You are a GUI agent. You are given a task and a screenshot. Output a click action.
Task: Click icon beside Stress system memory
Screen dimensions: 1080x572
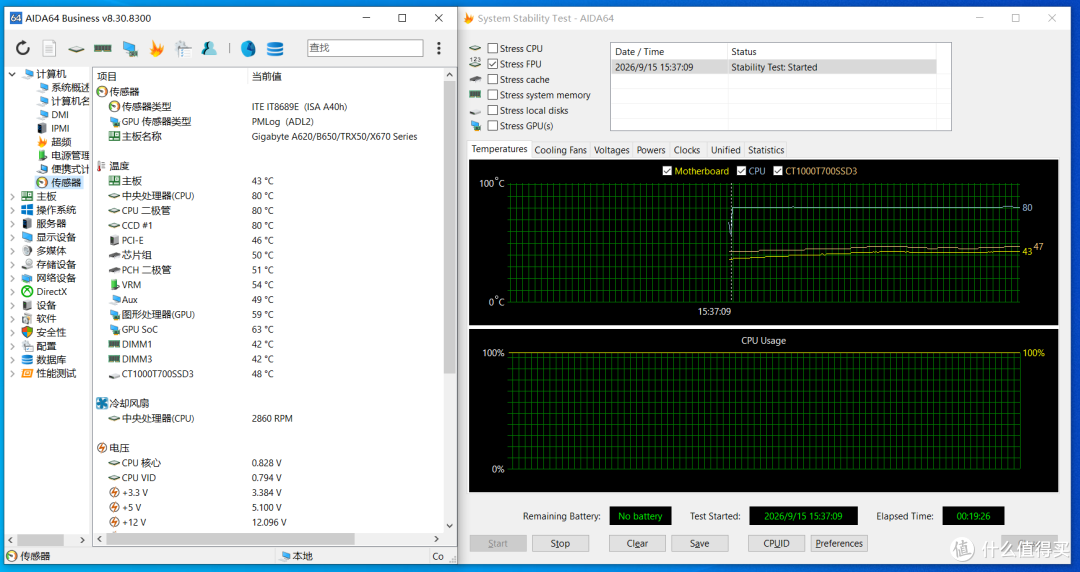pyautogui.click(x=475, y=94)
